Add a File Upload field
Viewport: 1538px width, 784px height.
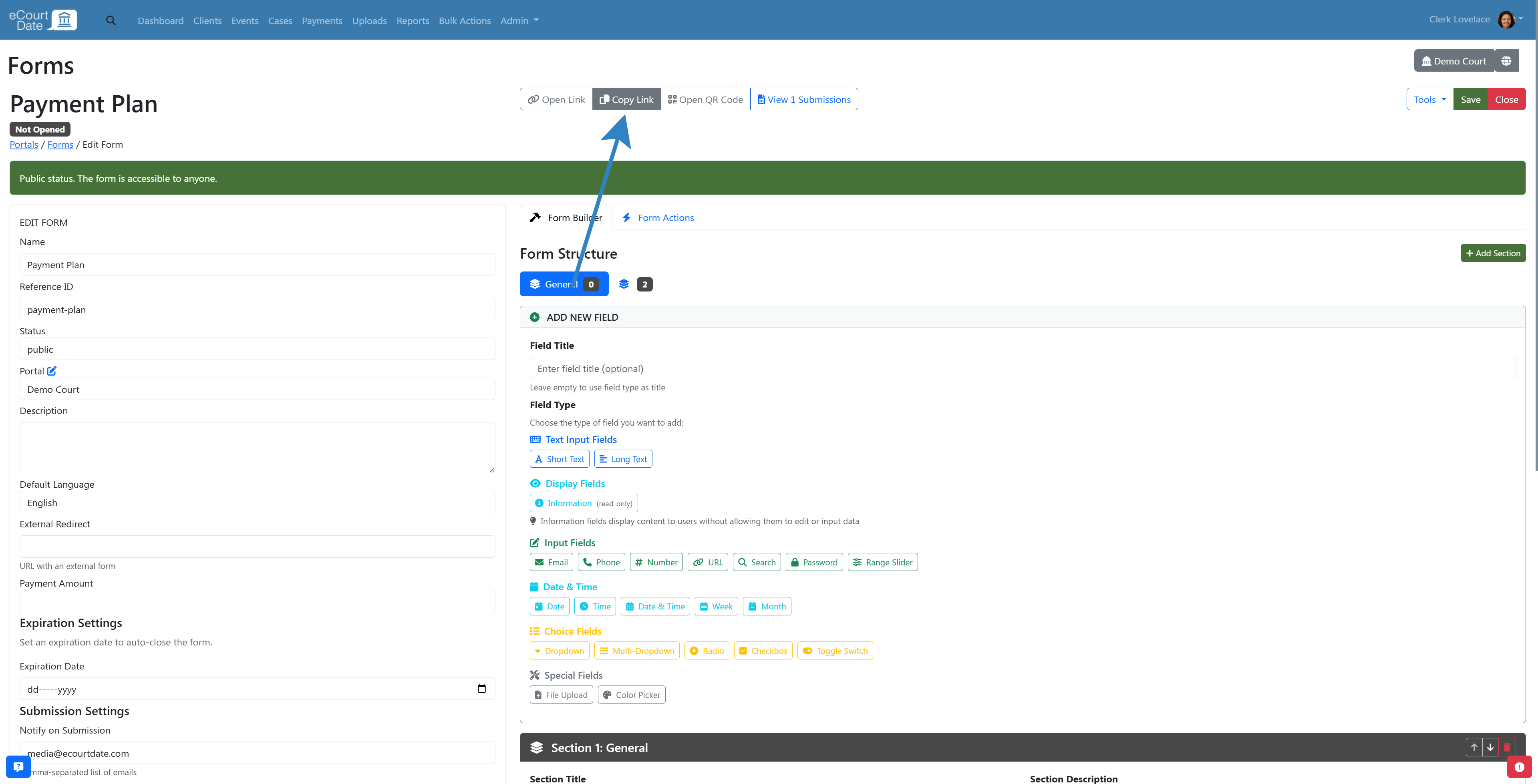coord(561,694)
